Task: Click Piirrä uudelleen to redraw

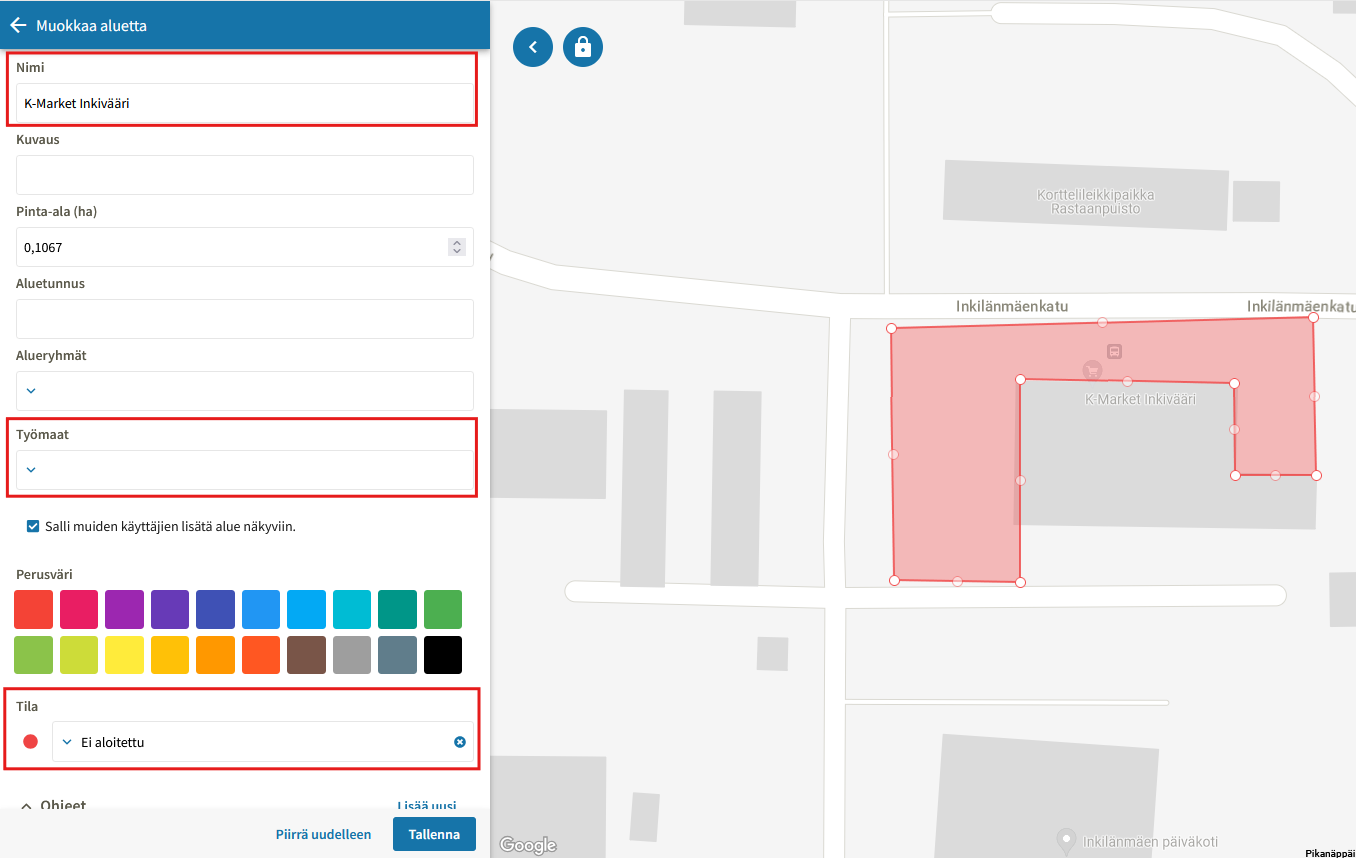Action: [323, 834]
